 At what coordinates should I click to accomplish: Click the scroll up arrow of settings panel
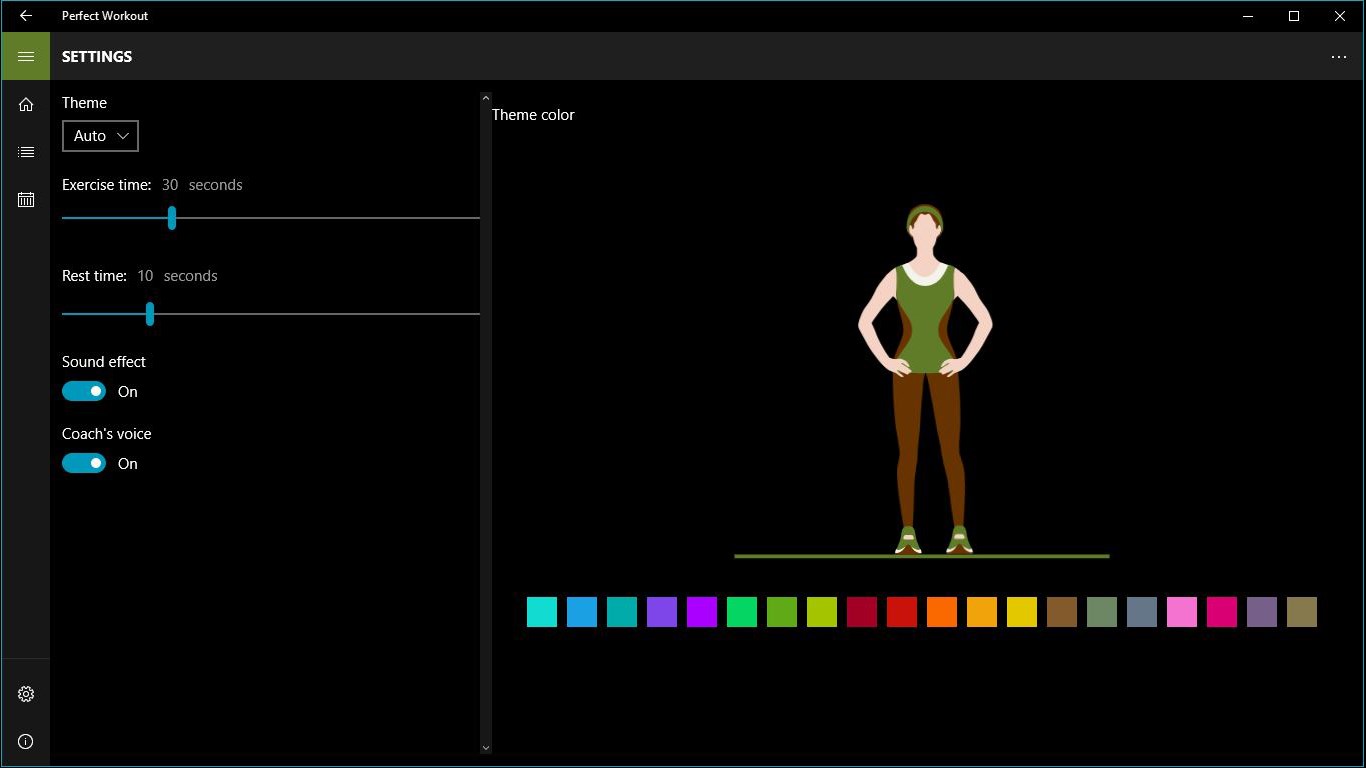pos(486,98)
